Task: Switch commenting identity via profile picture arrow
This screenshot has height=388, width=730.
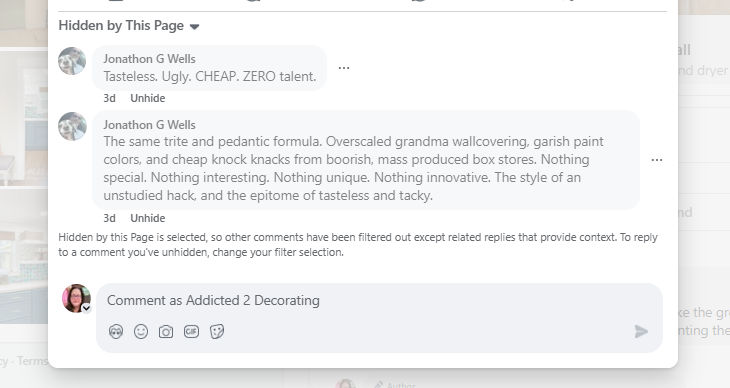Action: (x=86, y=308)
